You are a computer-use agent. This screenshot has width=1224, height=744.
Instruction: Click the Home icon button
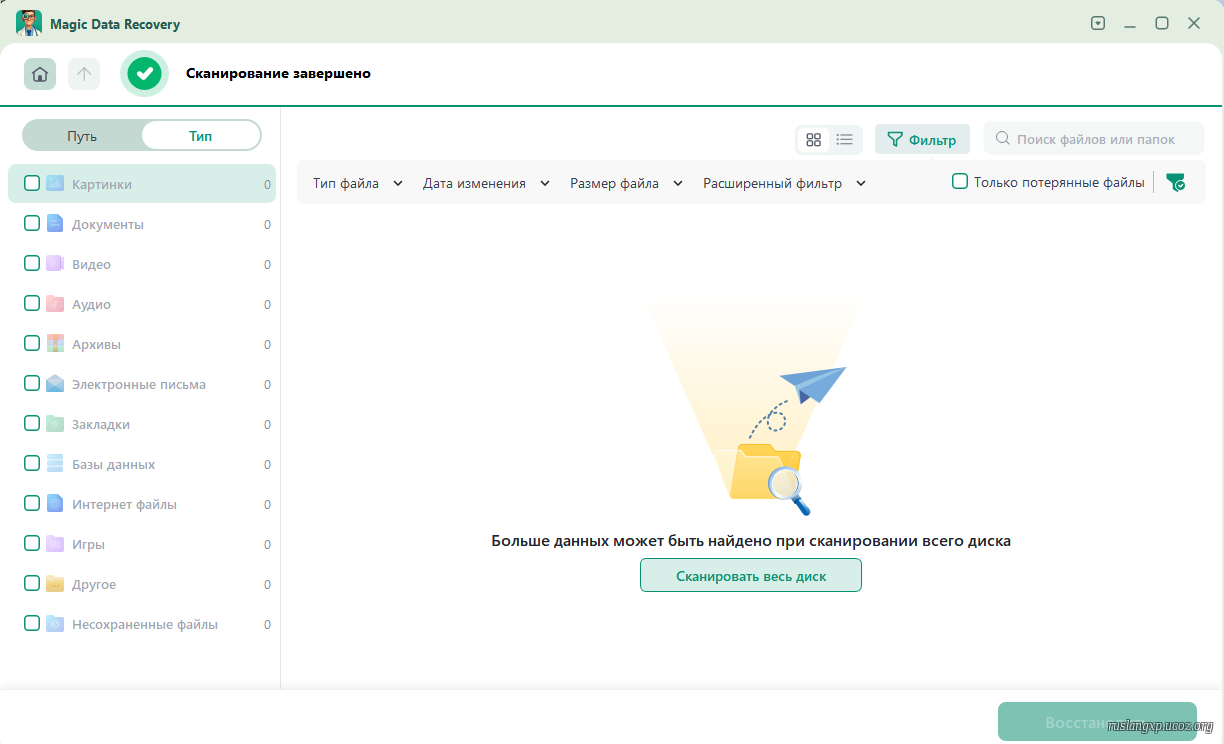(40, 74)
